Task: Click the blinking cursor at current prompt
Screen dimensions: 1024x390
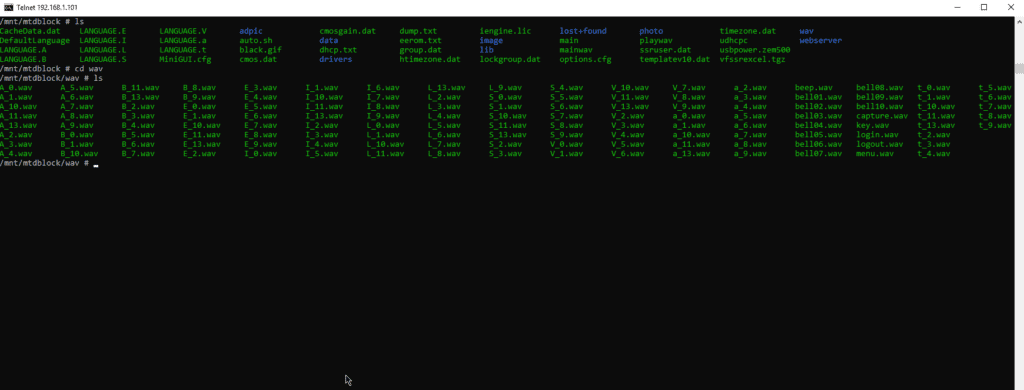Action: tap(96, 164)
